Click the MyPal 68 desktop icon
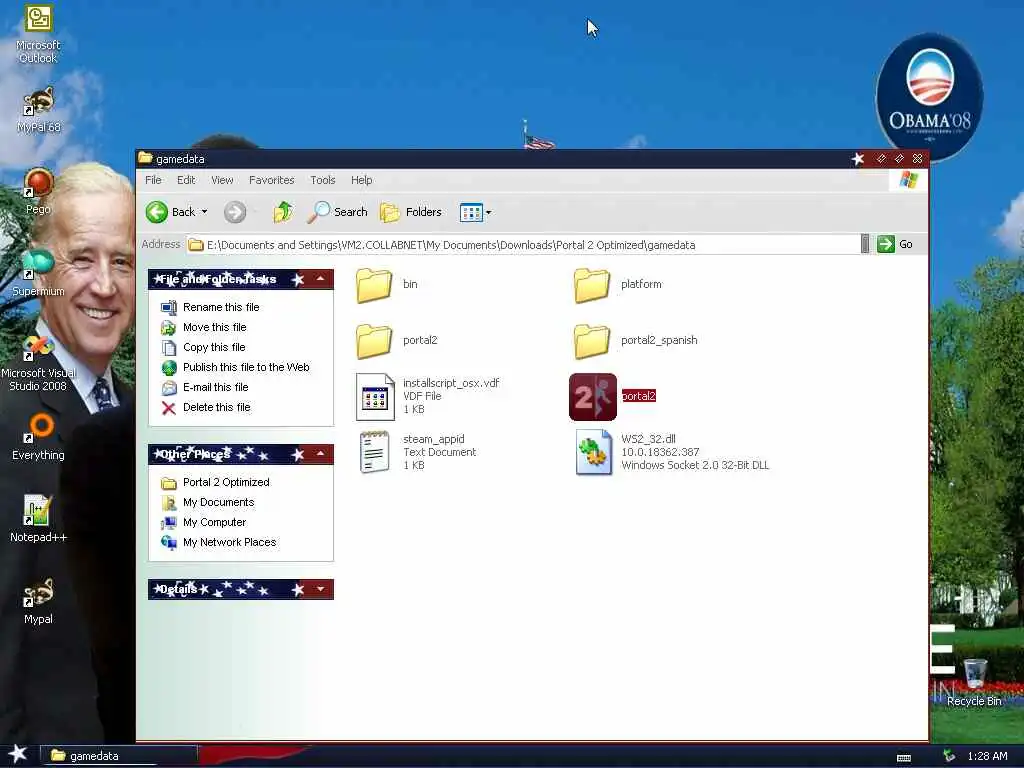The height and width of the screenshot is (768, 1024). pos(38,101)
